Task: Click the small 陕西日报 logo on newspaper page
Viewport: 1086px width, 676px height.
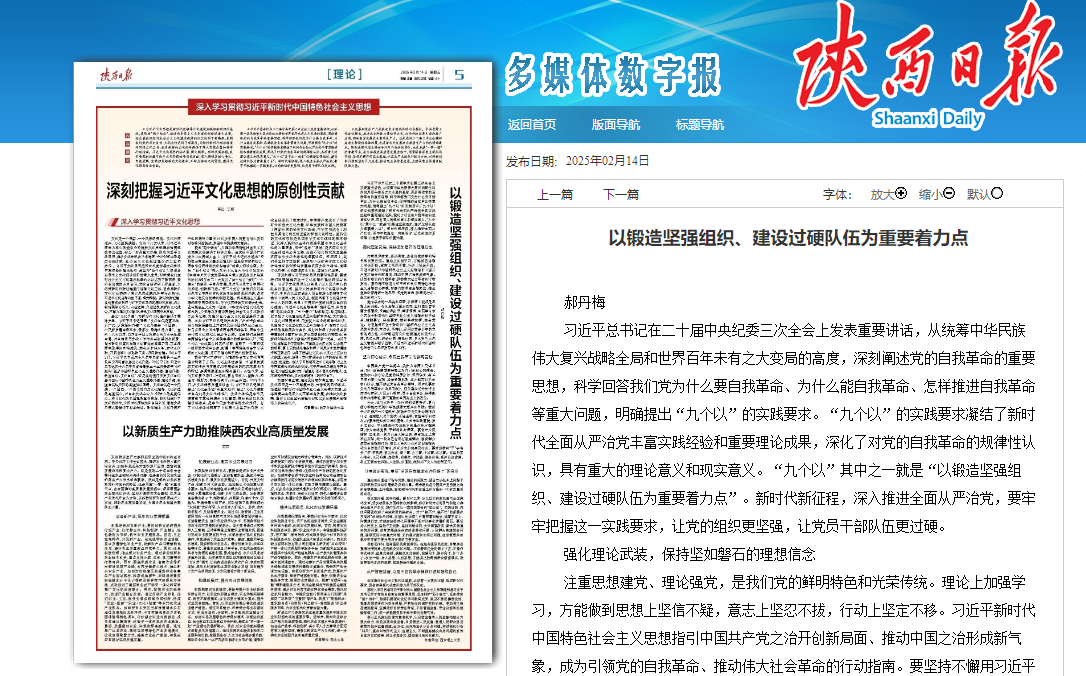Action: 116,75
